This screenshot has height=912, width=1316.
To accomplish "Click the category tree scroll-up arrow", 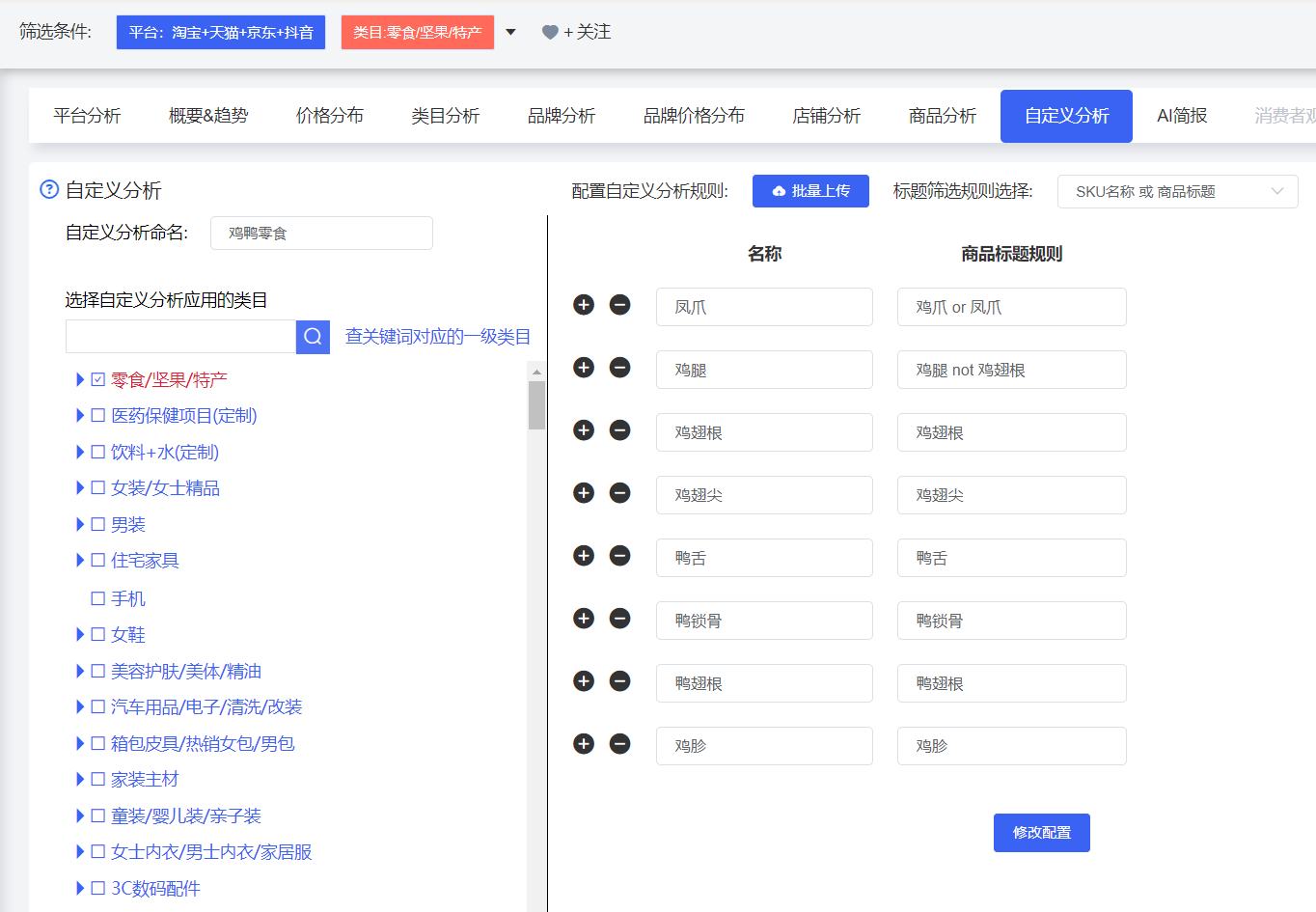I will [x=536, y=372].
